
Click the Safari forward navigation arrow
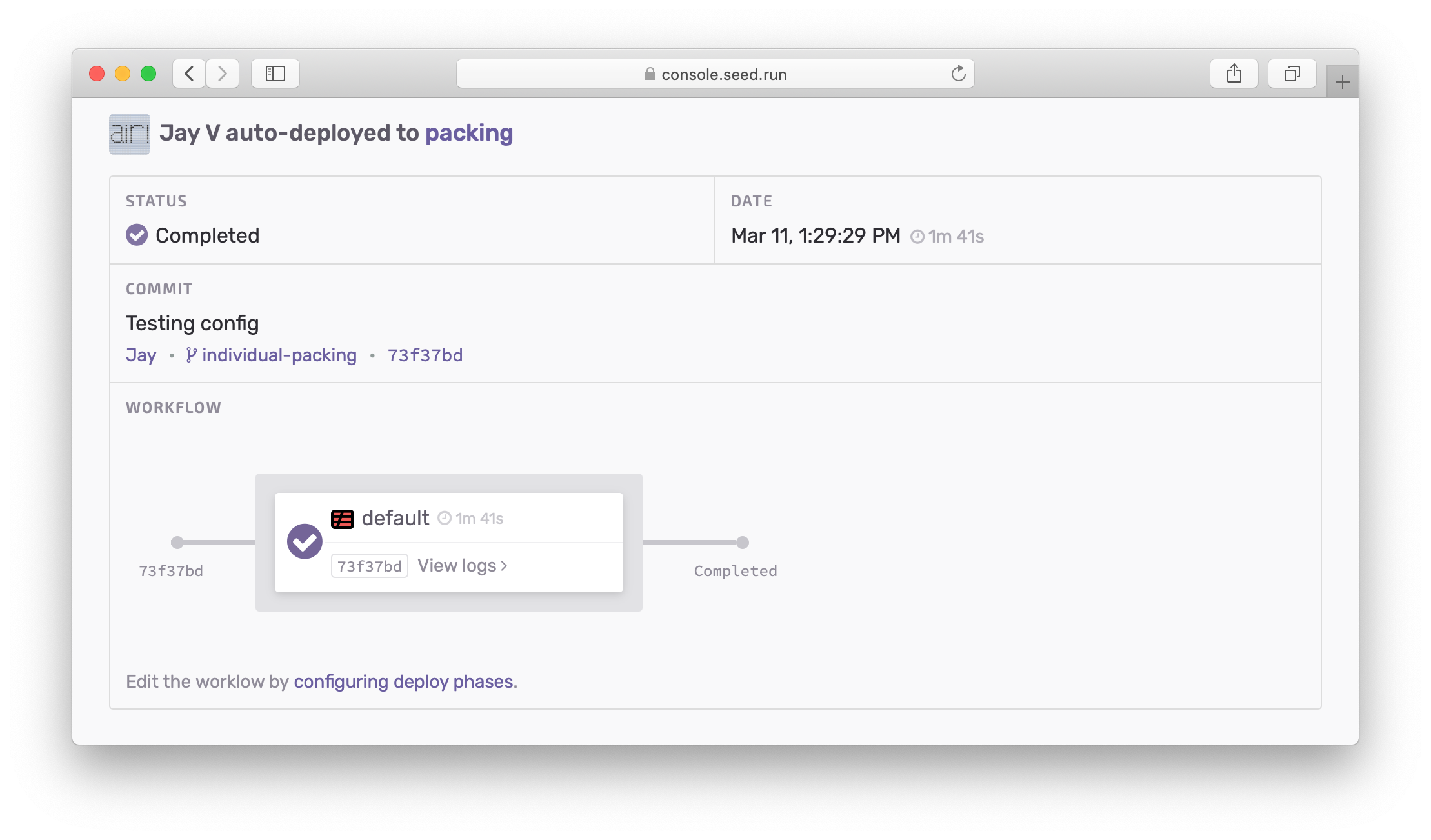(223, 74)
